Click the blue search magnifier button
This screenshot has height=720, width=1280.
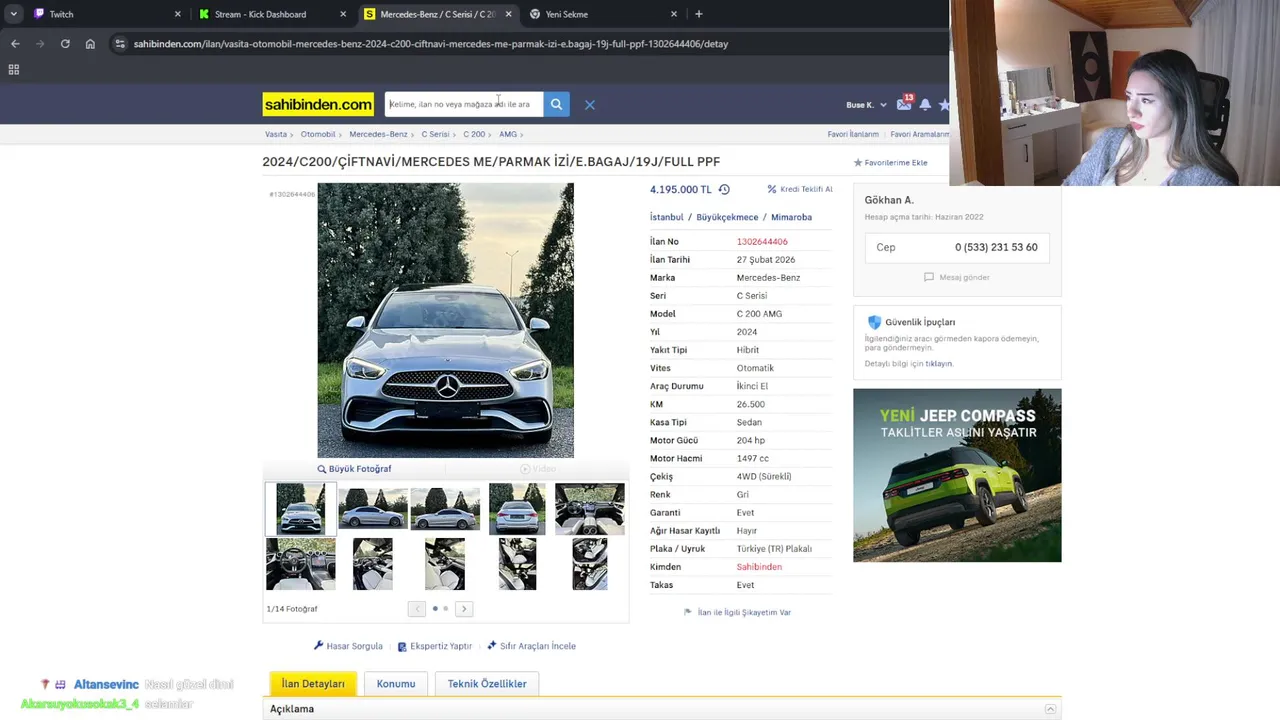click(556, 104)
